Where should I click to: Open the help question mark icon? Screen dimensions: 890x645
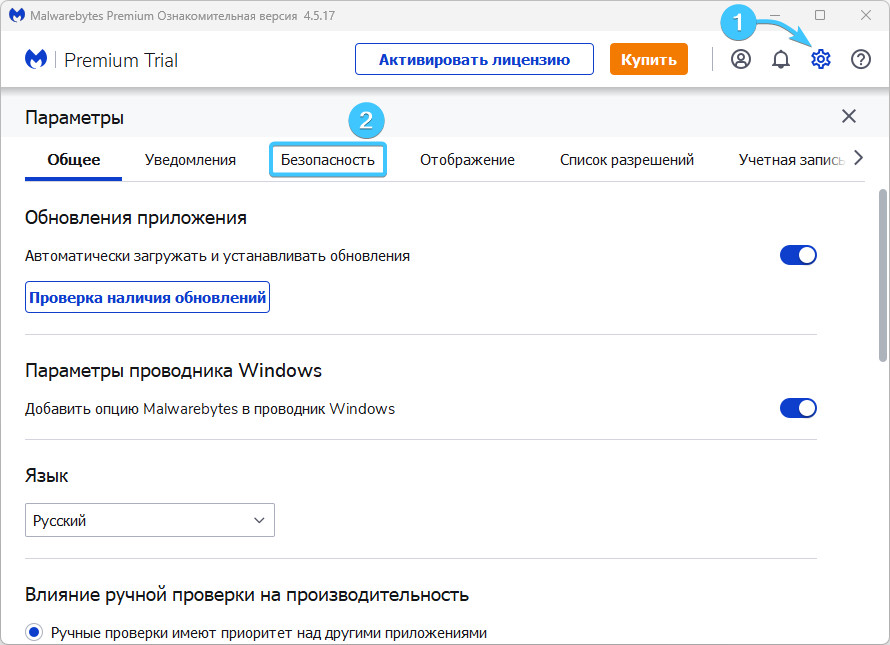point(861,59)
